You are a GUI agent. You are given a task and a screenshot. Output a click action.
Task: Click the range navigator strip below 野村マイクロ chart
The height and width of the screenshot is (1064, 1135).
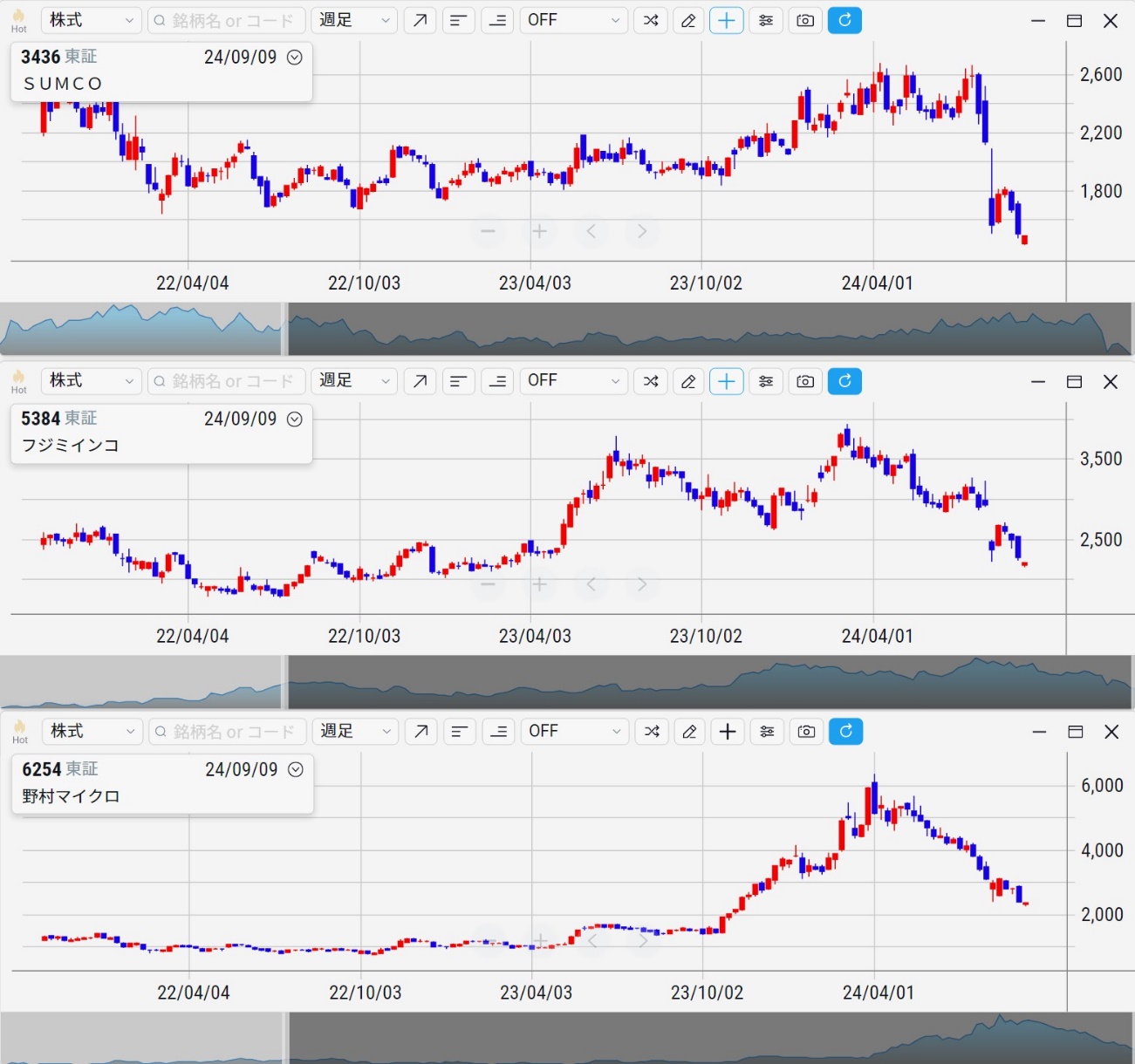[x=567, y=1038]
